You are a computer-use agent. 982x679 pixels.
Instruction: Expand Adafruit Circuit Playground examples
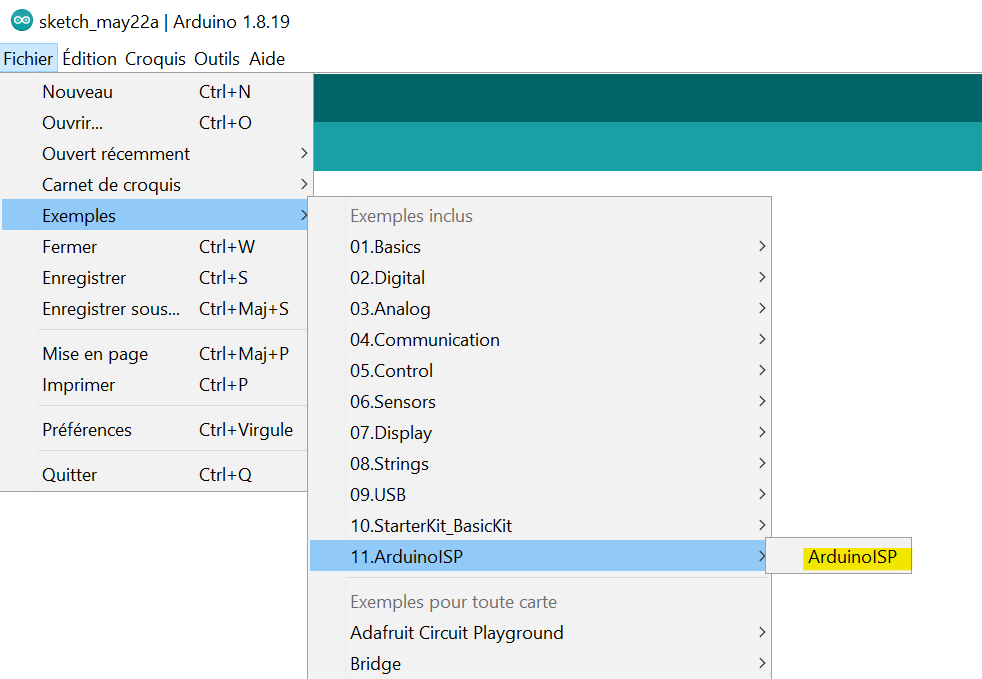pyautogui.click(x=539, y=633)
